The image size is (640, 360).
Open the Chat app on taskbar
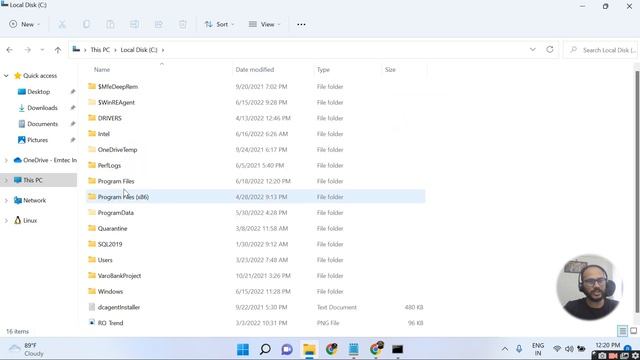(x=287, y=349)
